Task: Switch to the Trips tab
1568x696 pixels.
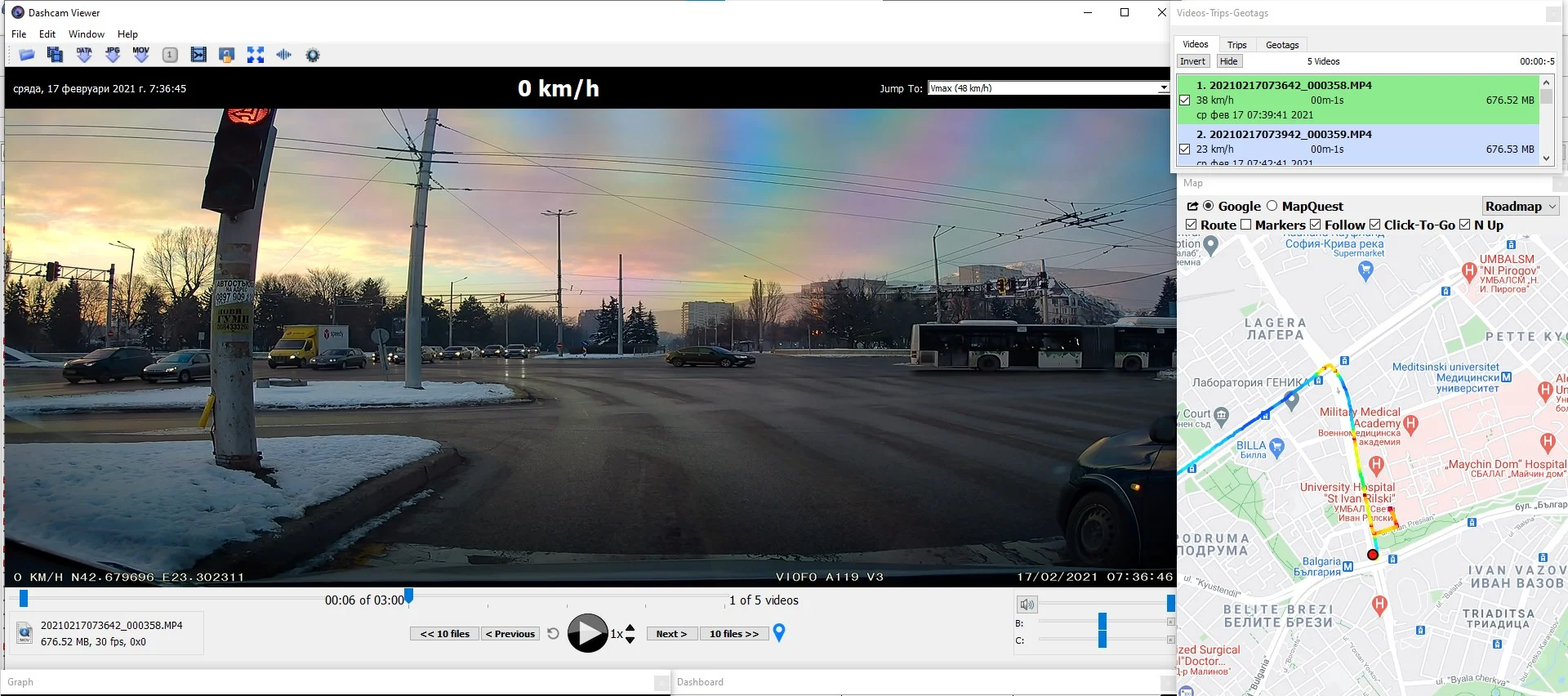Action: click(1237, 45)
